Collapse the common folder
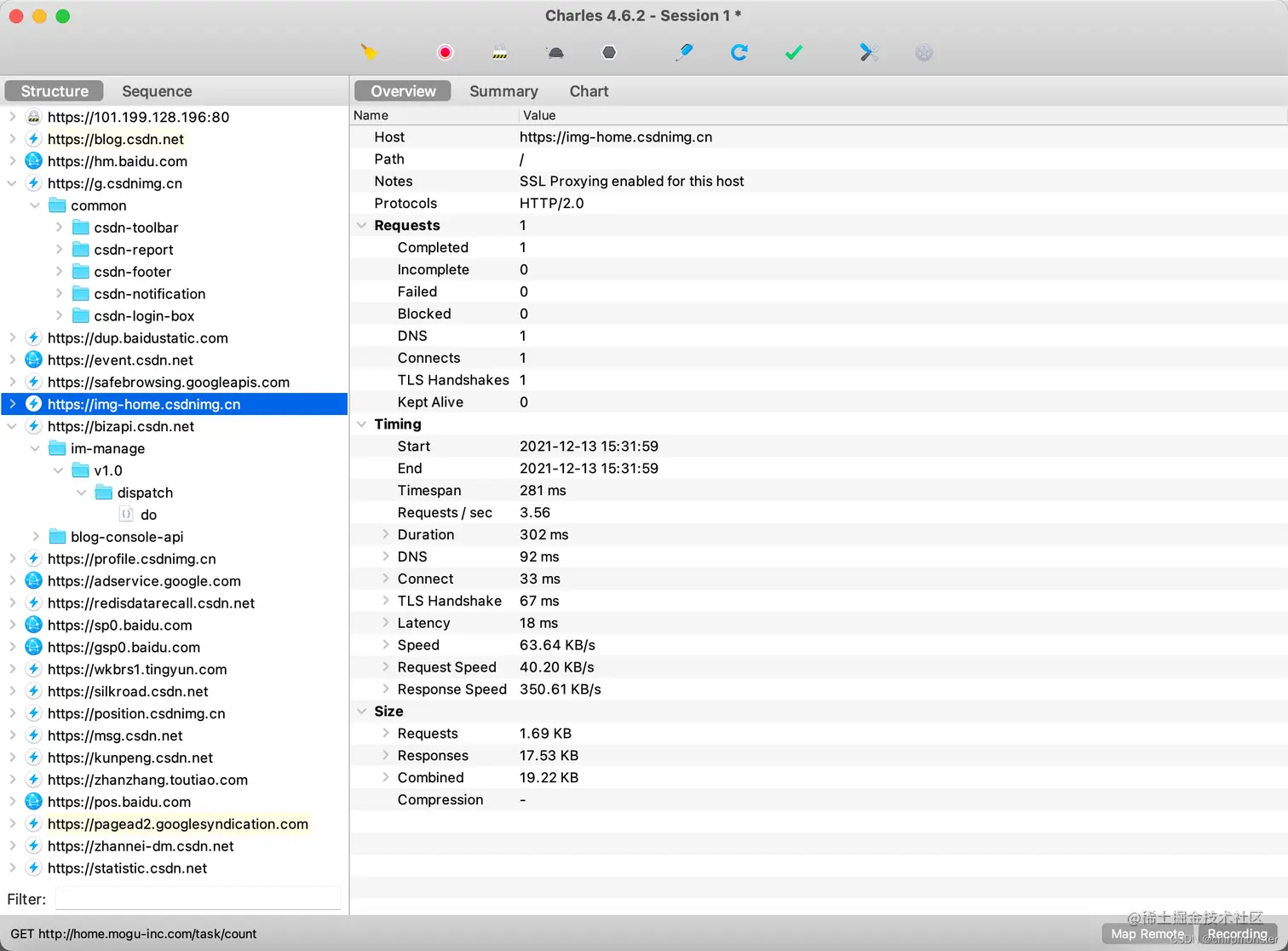1288x951 pixels. point(35,205)
